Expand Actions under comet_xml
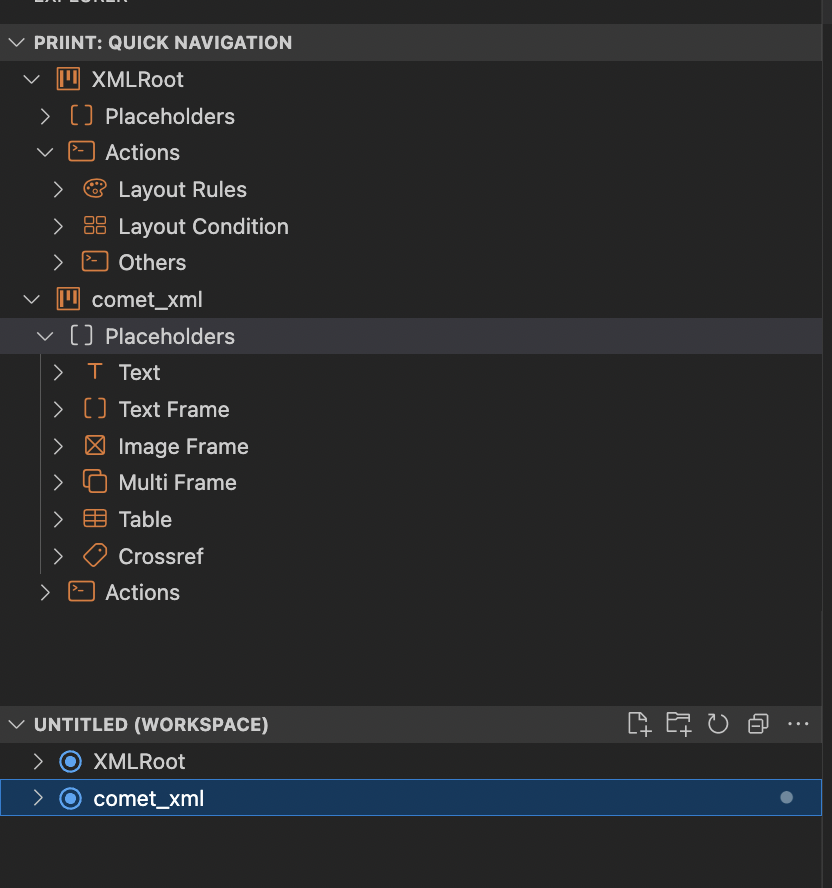The image size is (832, 888). tap(45, 592)
